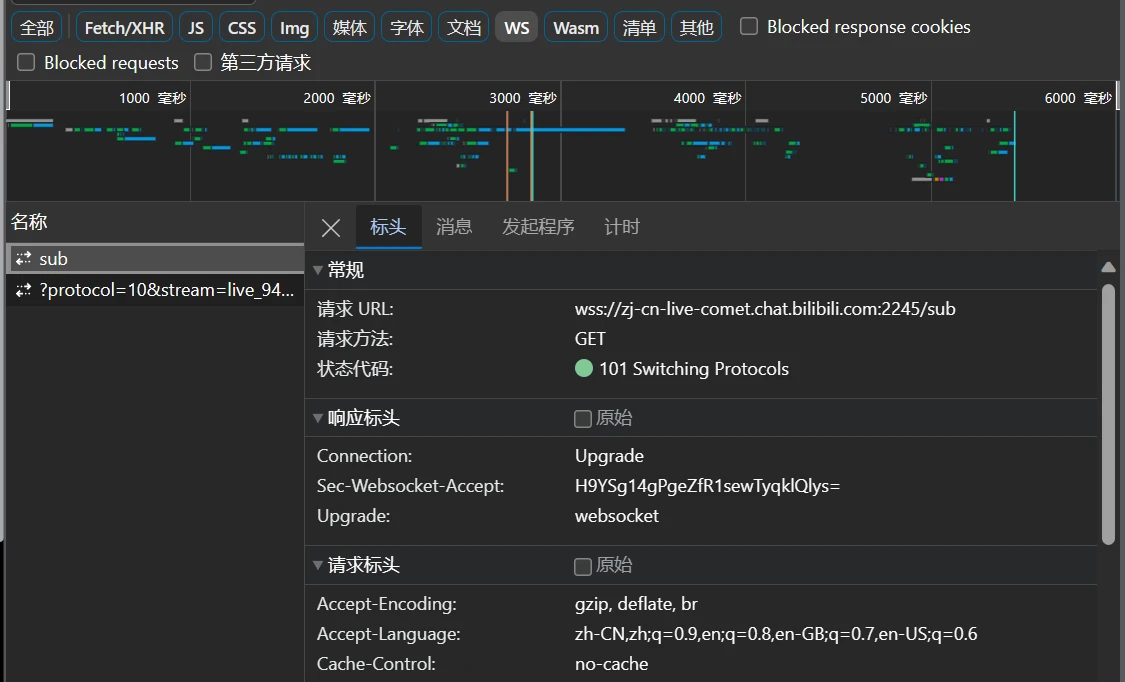The width and height of the screenshot is (1125, 682).
Task: Click the Accept-Language header value
Action: coord(776,634)
